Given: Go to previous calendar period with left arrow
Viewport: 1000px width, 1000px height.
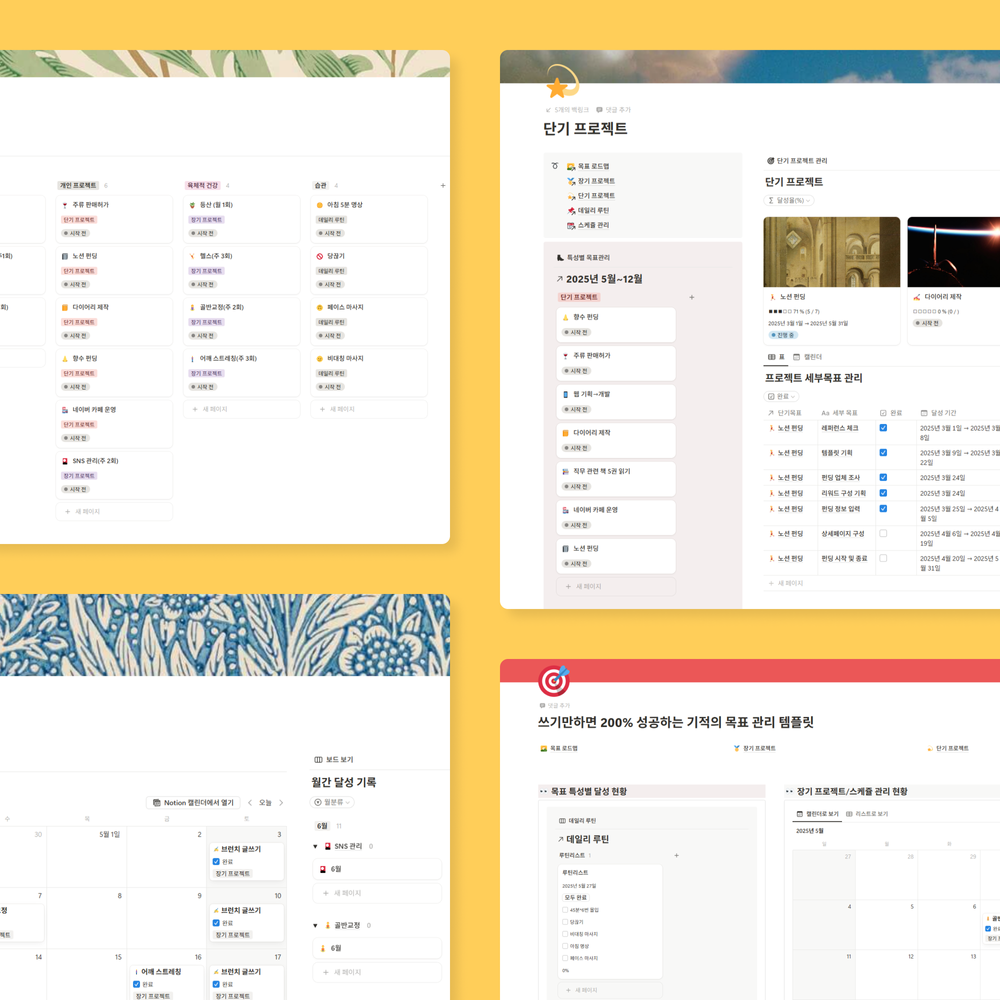Looking at the screenshot, I should pos(250,803).
